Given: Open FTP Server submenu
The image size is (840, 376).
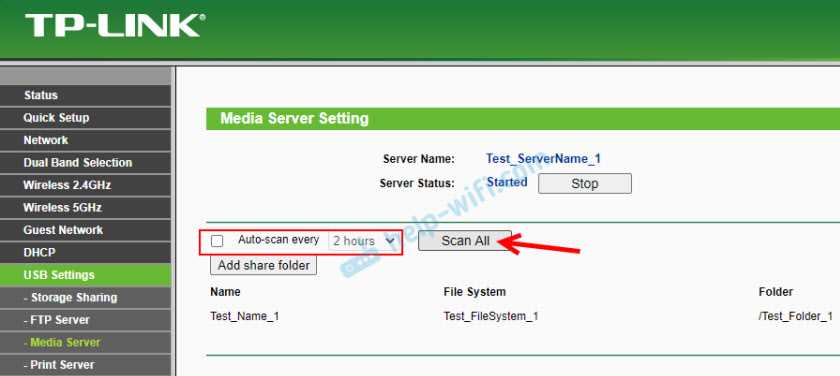Looking at the screenshot, I should [86, 320].
